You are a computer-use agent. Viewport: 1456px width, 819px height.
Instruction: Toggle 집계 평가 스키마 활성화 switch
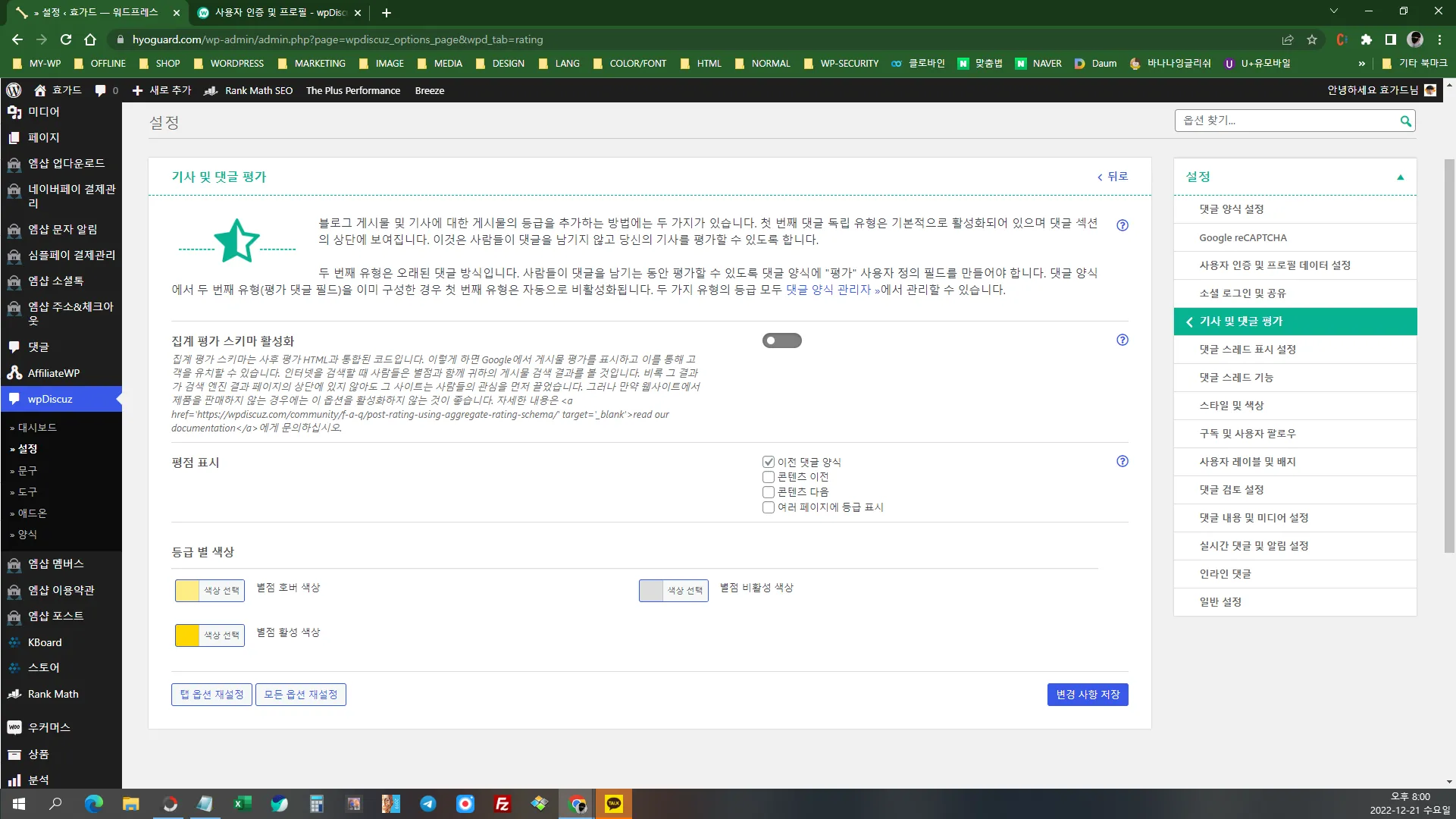(x=782, y=340)
